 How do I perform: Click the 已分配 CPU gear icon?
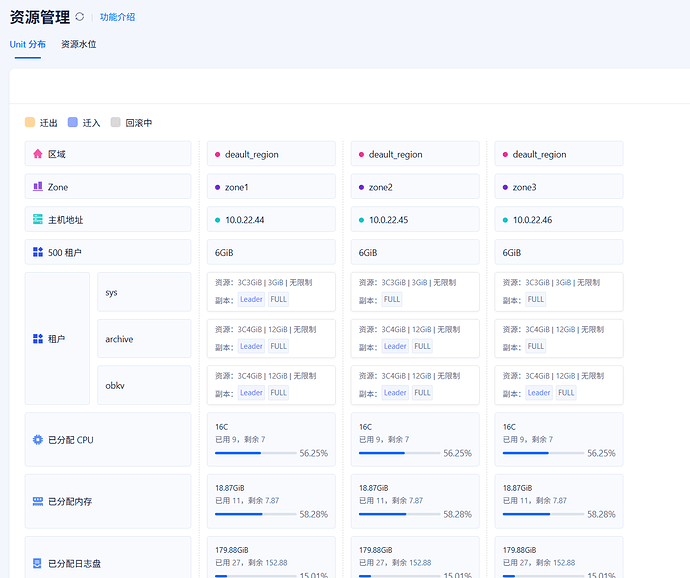tap(38, 440)
